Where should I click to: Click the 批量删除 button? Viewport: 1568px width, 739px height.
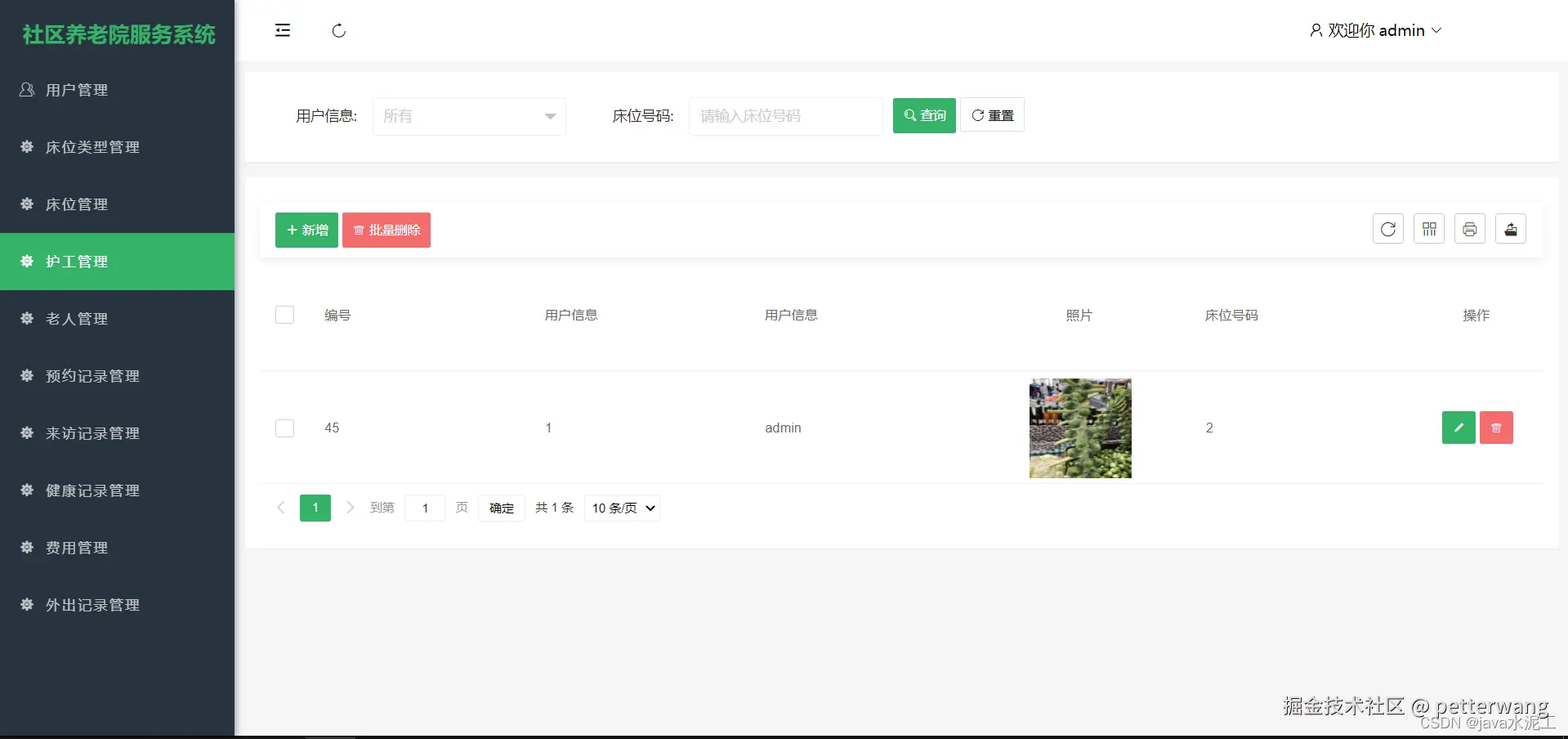[386, 230]
